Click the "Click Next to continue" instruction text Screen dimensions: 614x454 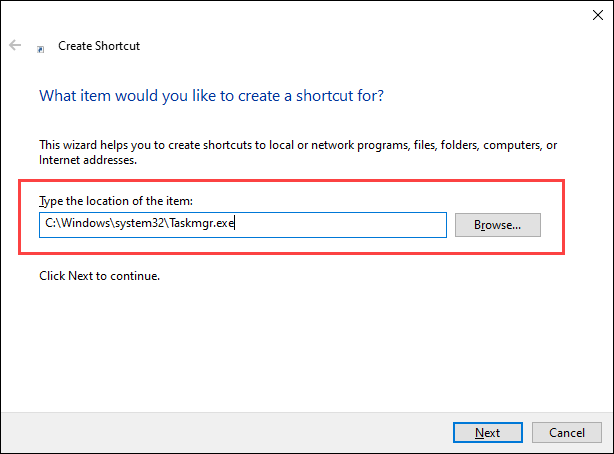(99, 275)
